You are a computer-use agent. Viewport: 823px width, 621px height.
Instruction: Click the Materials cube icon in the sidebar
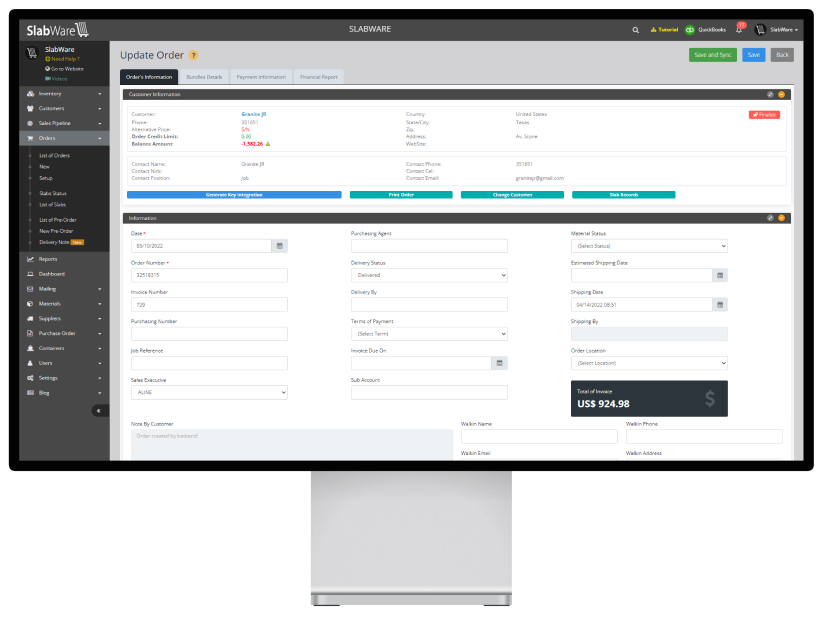(30, 304)
